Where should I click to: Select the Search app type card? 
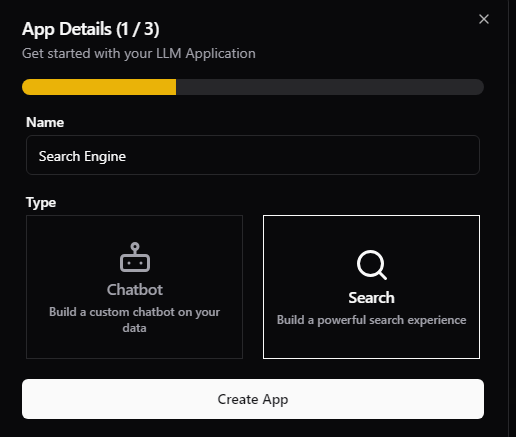tap(371, 287)
